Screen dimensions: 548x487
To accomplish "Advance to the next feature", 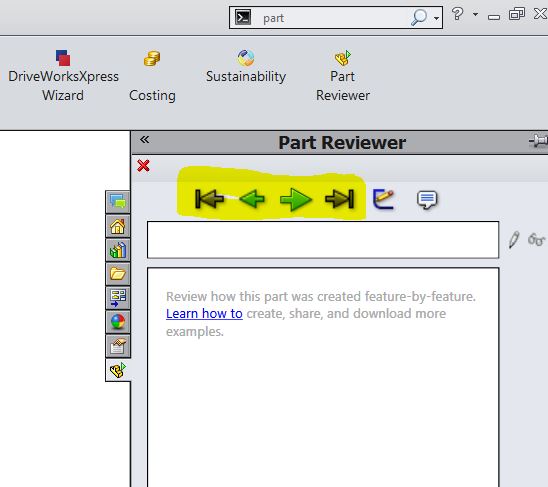I will (296, 199).
